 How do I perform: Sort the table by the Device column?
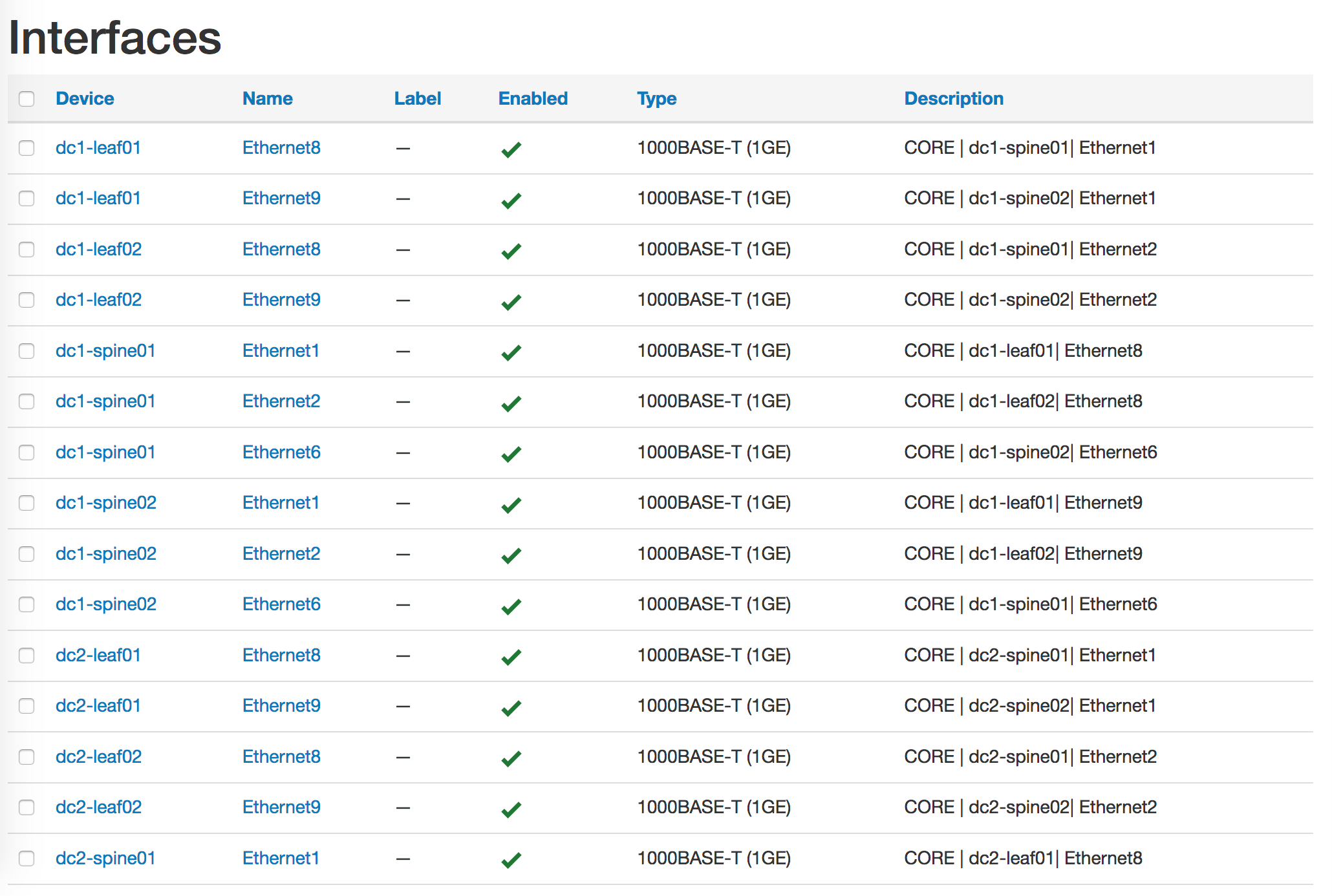[85, 98]
